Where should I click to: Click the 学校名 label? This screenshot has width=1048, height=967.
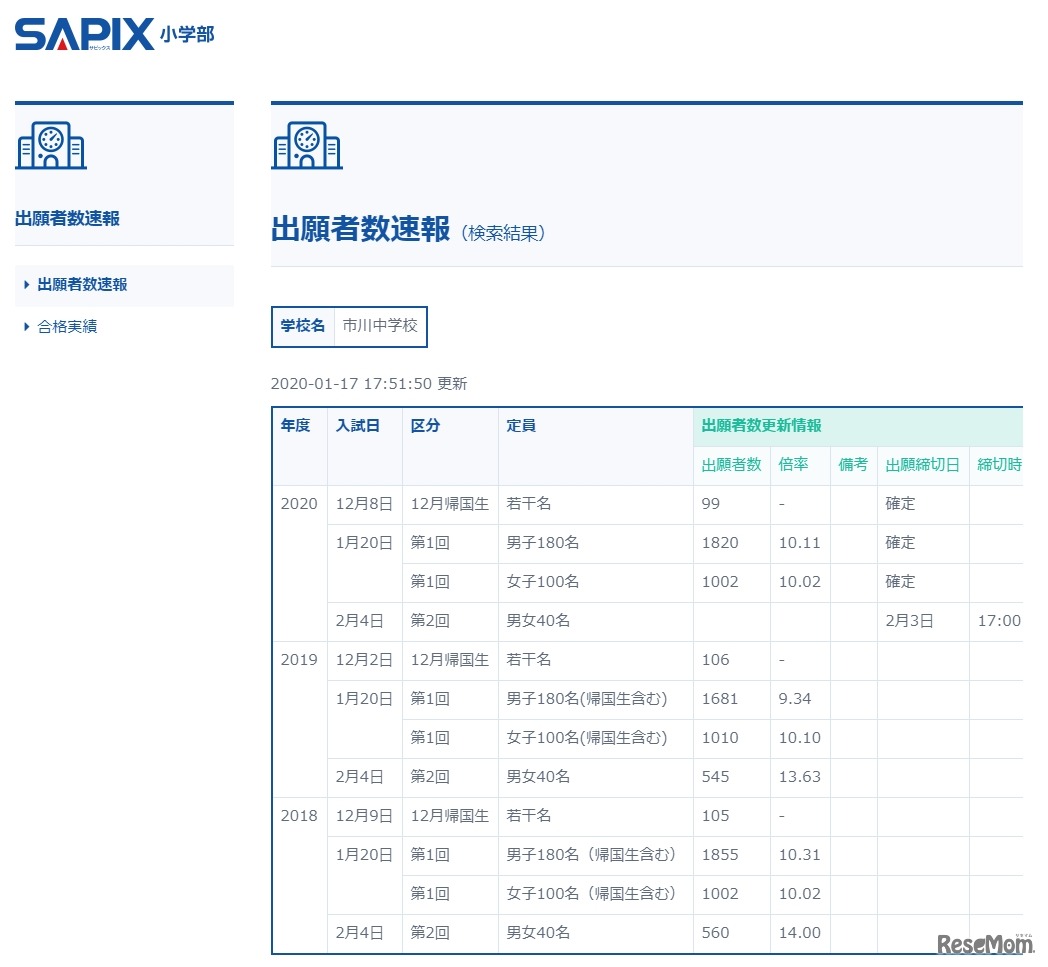click(x=302, y=327)
